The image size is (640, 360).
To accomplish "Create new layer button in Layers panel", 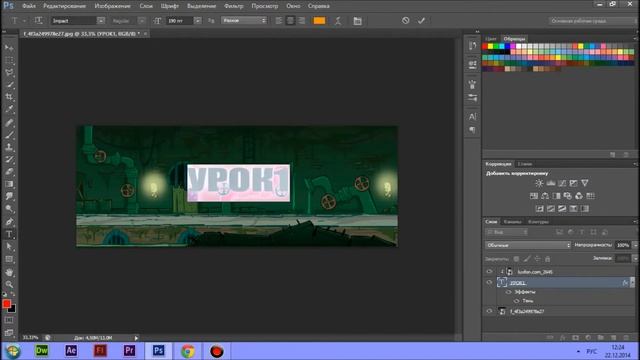I will click(x=613, y=338).
